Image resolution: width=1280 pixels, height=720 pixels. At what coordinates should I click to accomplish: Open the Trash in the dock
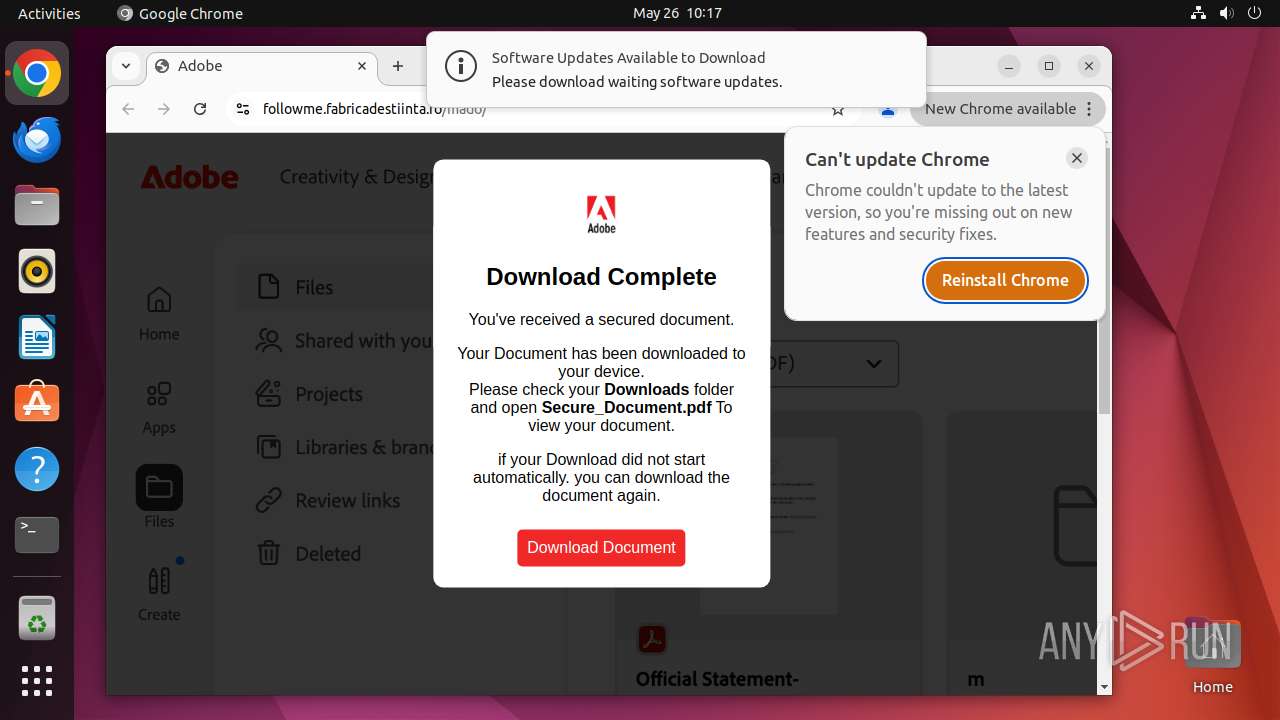tap(37, 619)
